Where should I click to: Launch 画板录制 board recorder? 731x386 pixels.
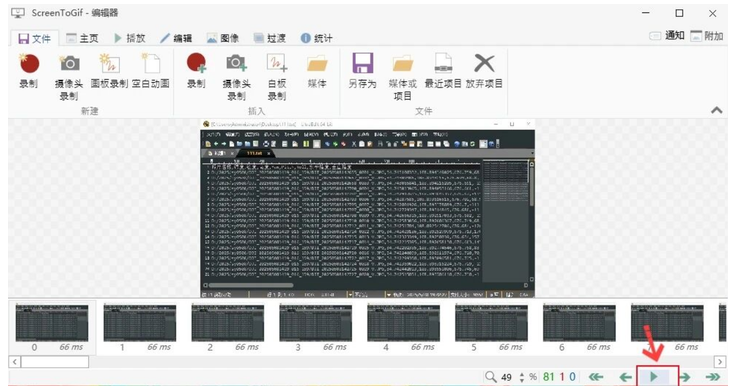pyautogui.click(x=110, y=71)
